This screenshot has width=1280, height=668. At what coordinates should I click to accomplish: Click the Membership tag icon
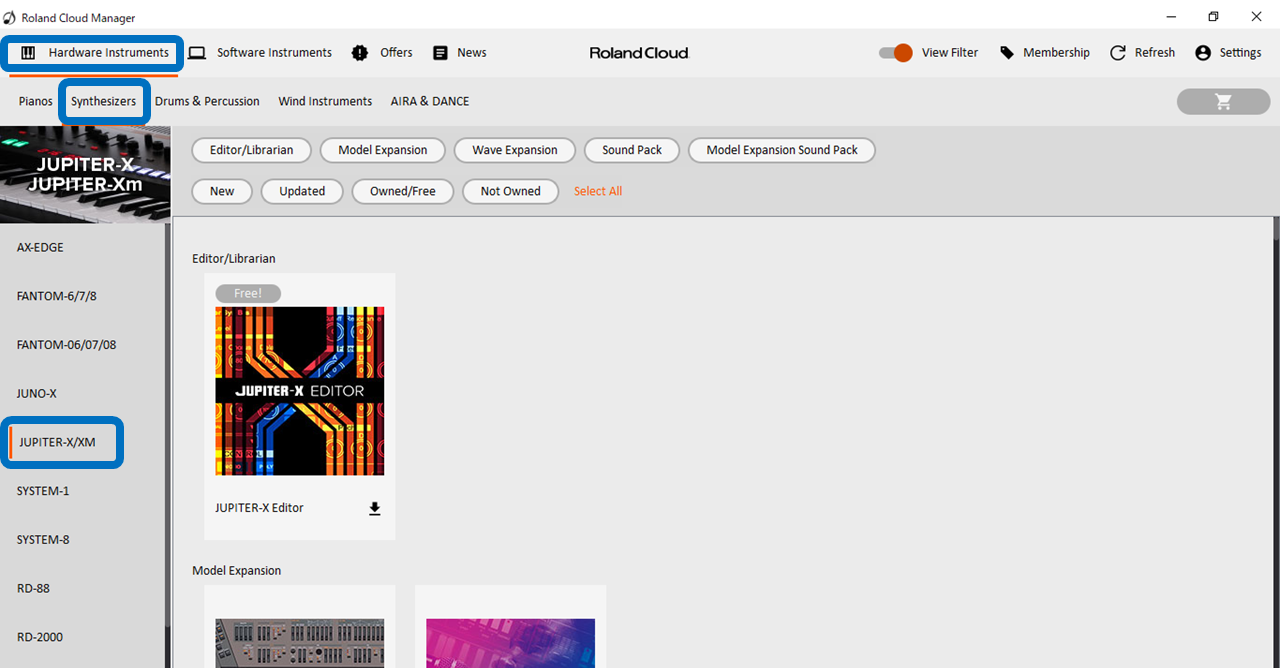click(x=1007, y=53)
